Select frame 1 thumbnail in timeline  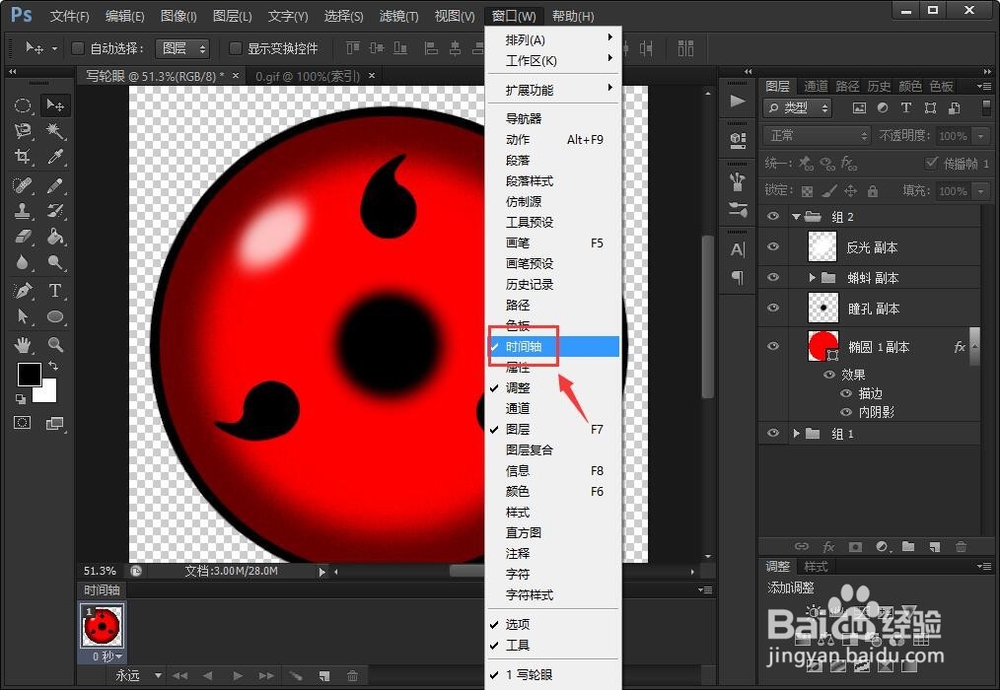coord(102,626)
